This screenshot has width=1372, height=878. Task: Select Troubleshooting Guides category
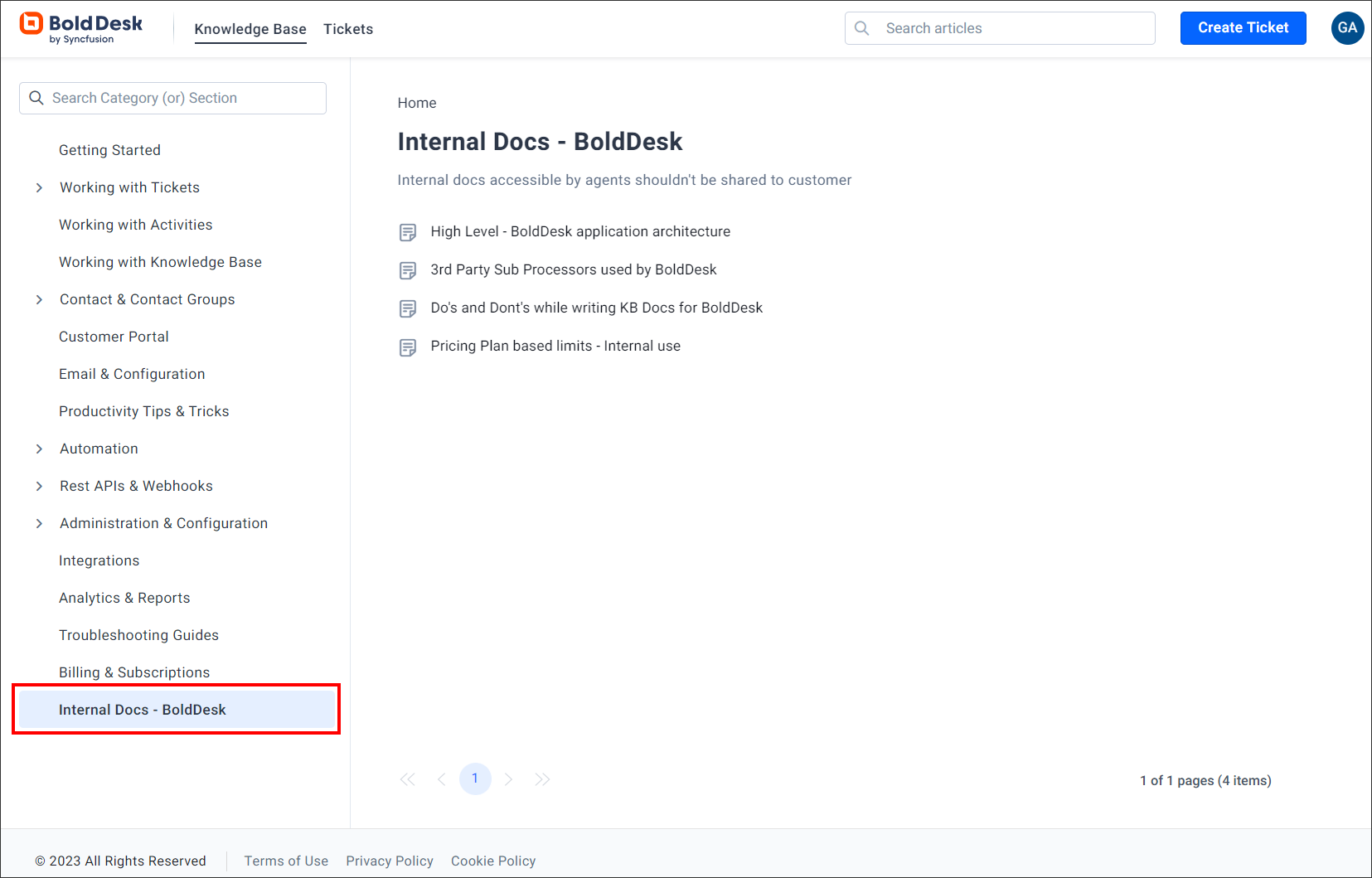click(x=138, y=635)
